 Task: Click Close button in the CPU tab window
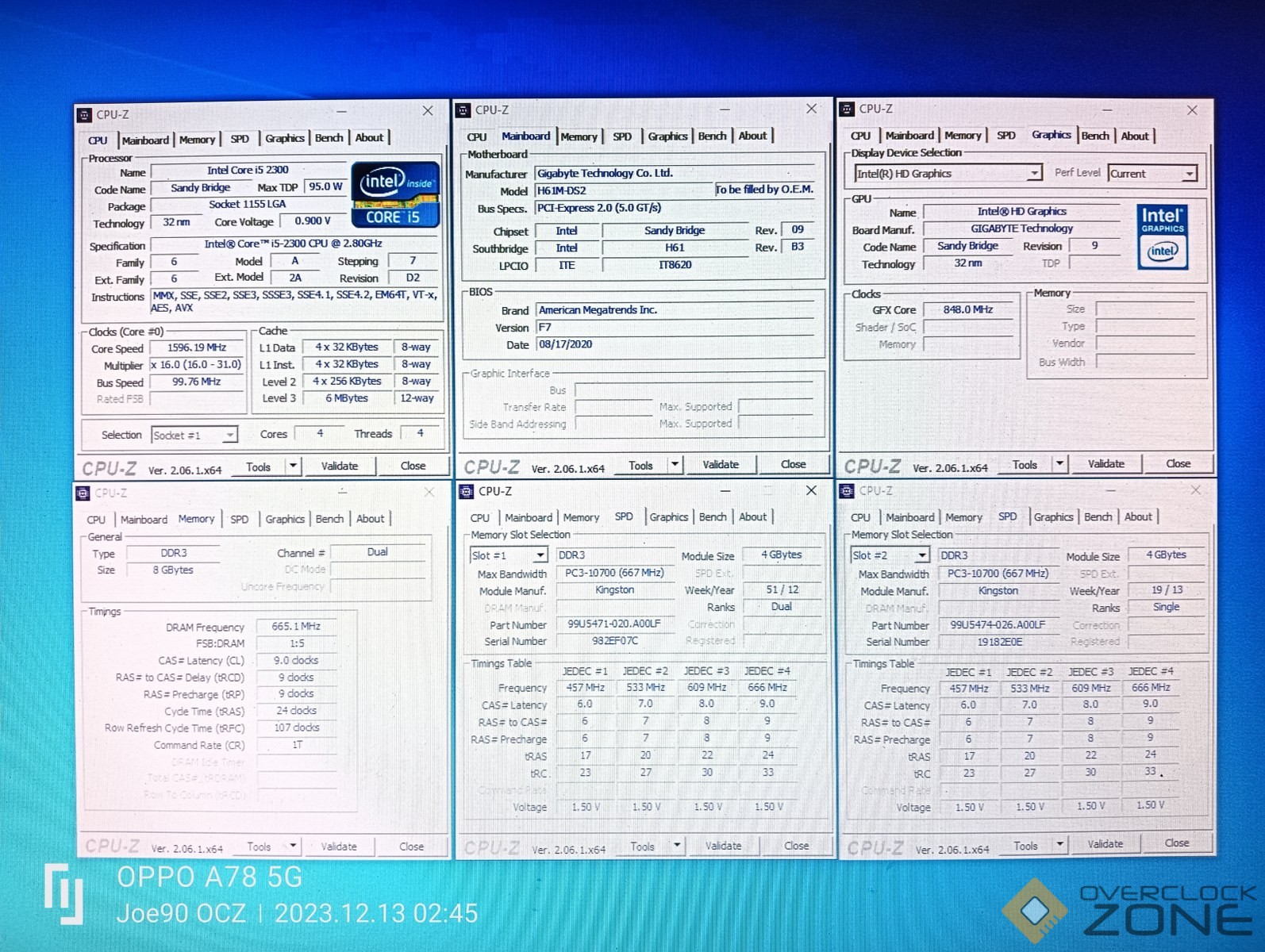point(413,466)
